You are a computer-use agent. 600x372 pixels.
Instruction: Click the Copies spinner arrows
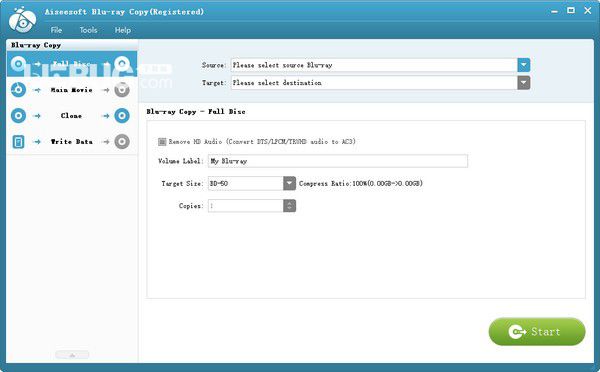click(289, 206)
